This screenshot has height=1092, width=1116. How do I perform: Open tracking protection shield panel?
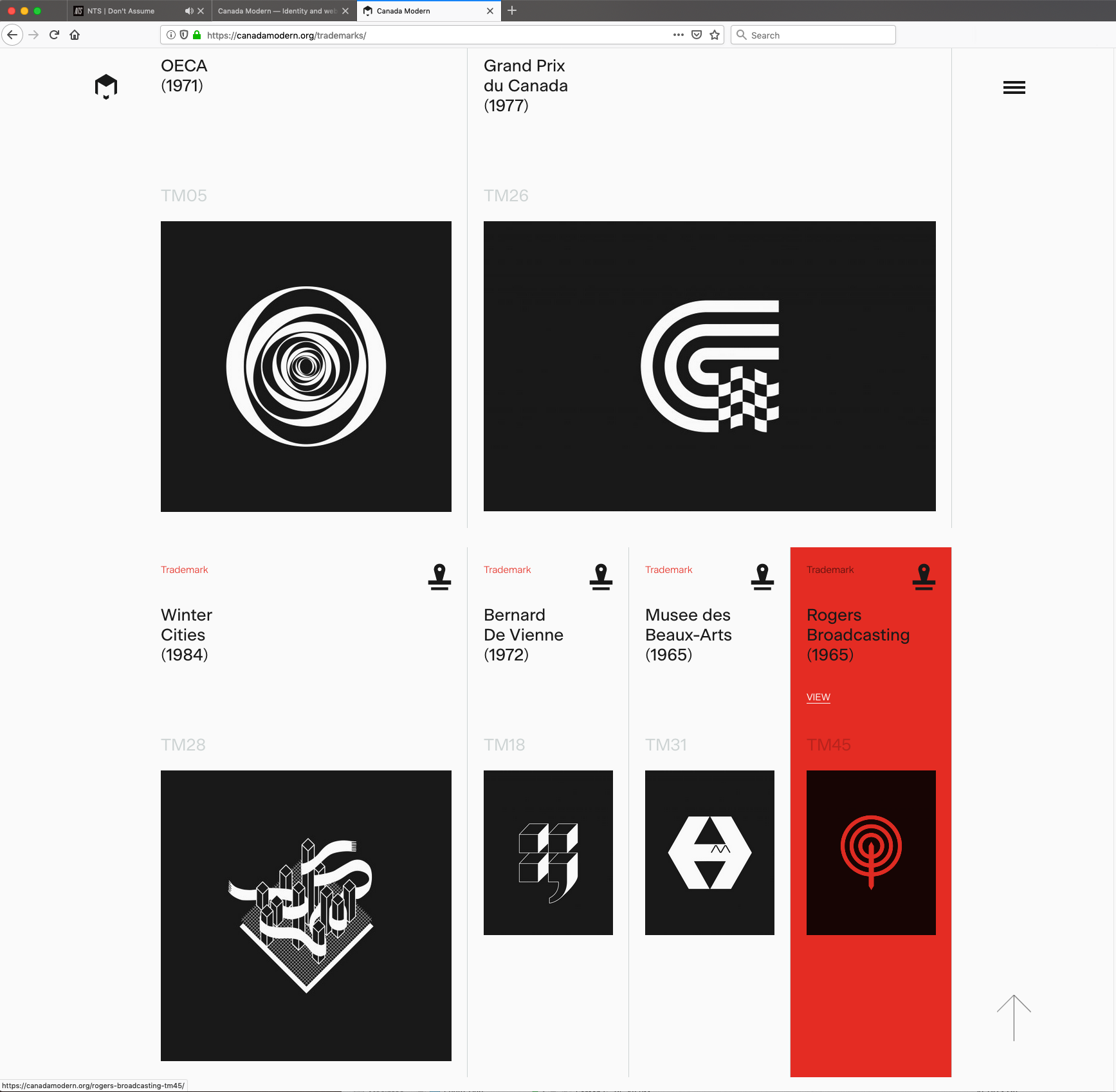pyautogui.click(x=184, y=35)
